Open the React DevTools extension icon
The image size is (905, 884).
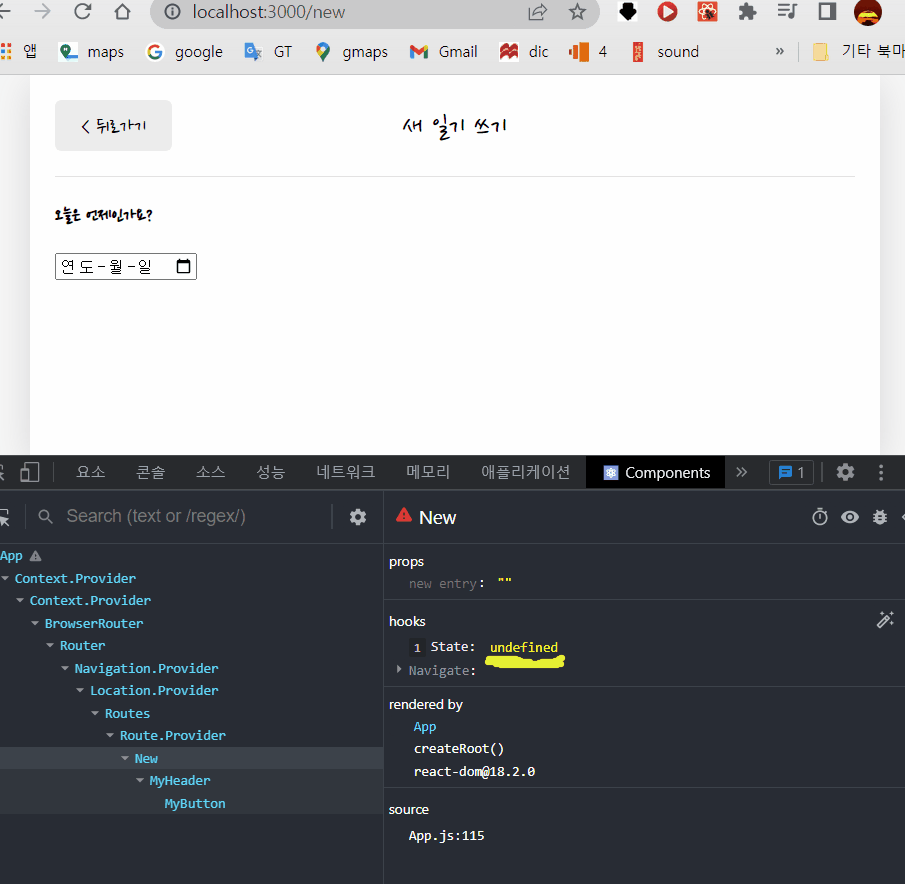tap(707, 11)
